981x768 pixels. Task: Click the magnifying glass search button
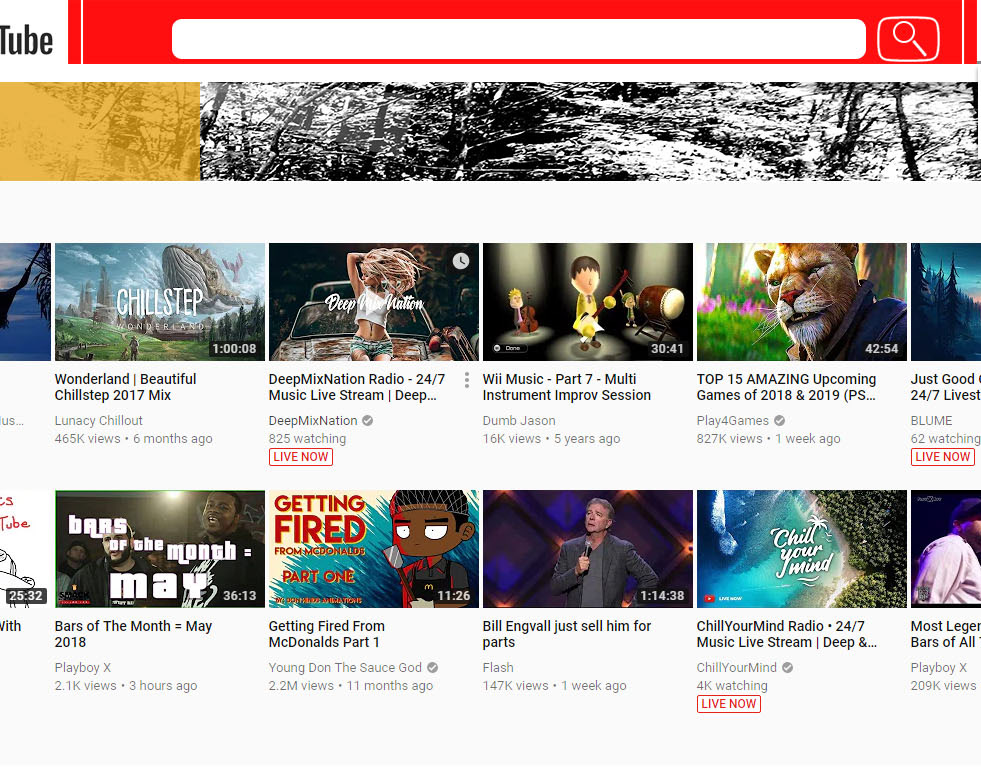click(908, 39)
